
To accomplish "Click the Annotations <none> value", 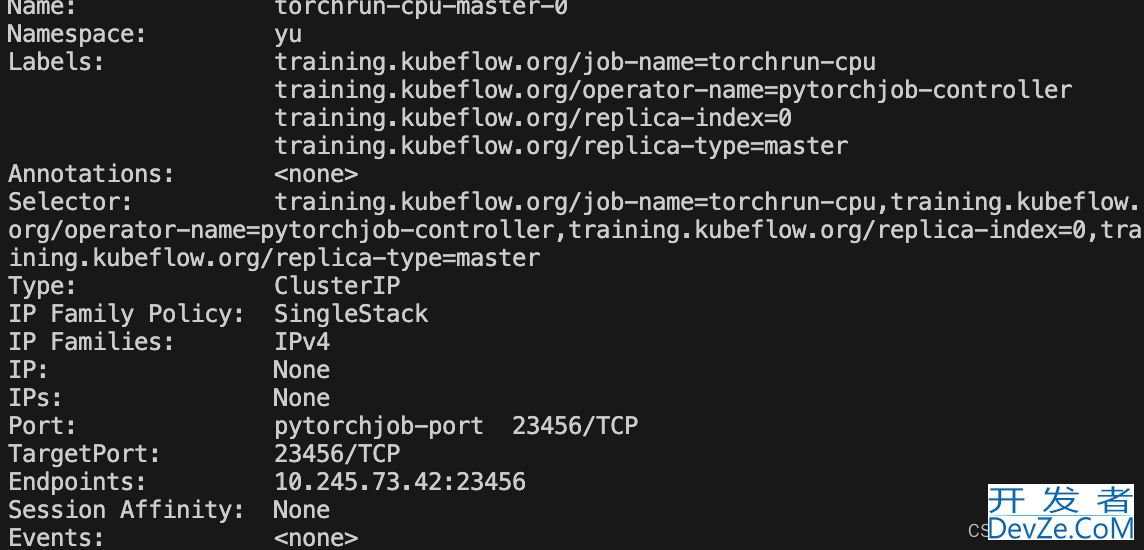I will click(316, 174).
